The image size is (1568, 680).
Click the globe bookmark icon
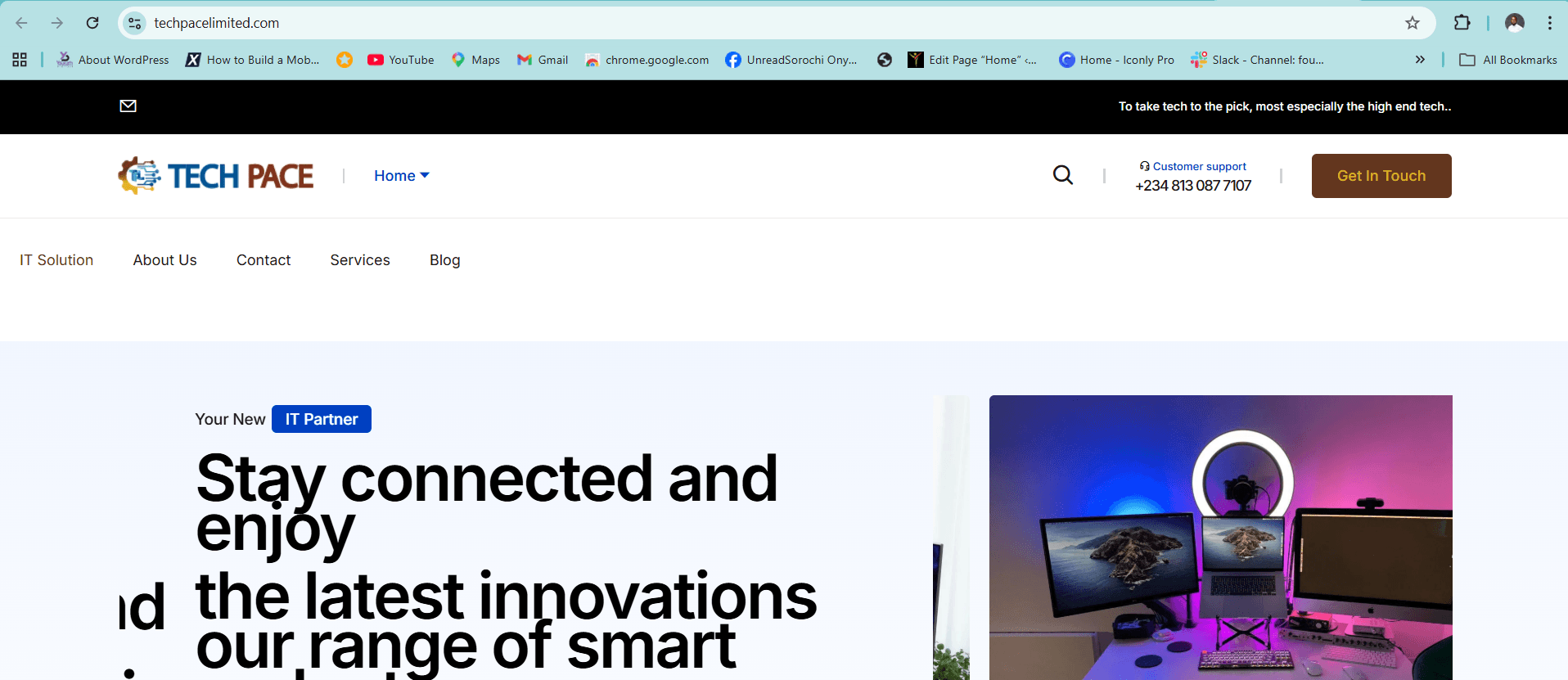point(885,60)
